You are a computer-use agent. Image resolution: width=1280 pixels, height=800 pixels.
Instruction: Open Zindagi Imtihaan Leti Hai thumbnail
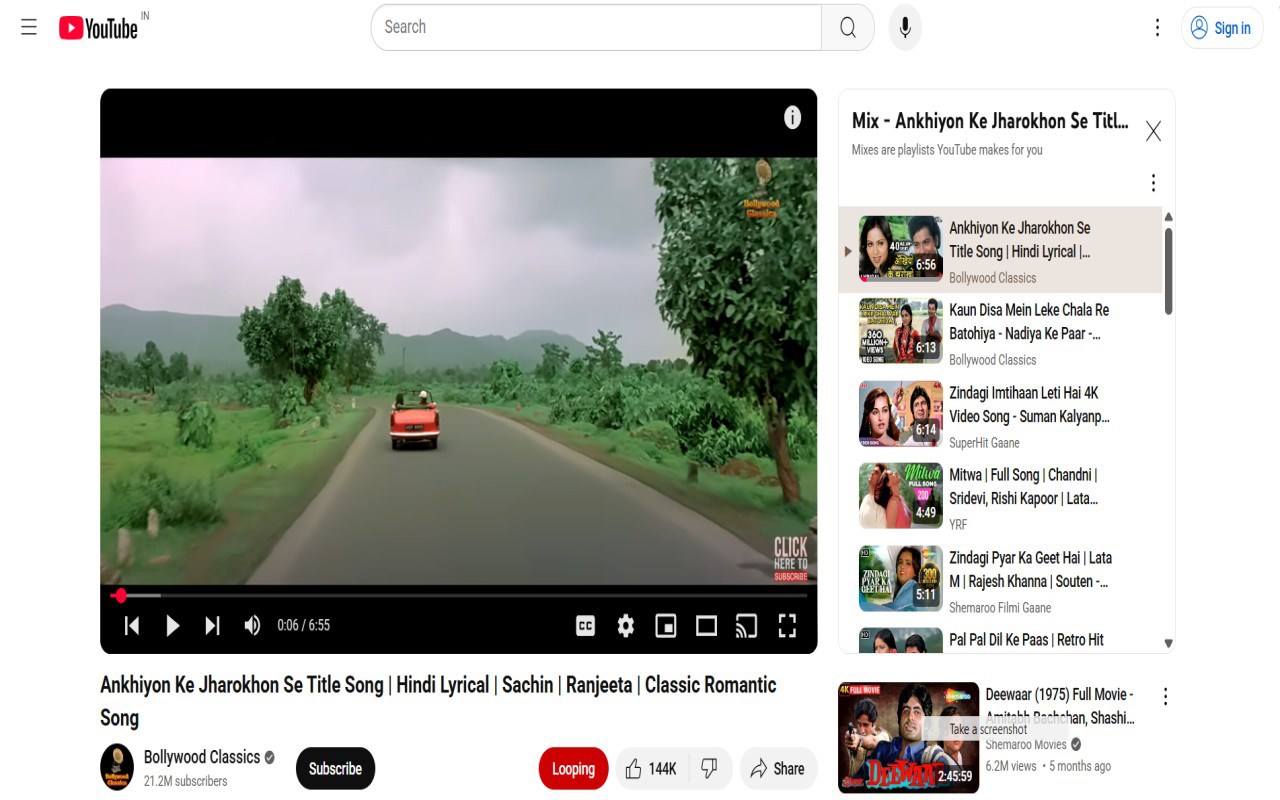(x=900, y=413)
